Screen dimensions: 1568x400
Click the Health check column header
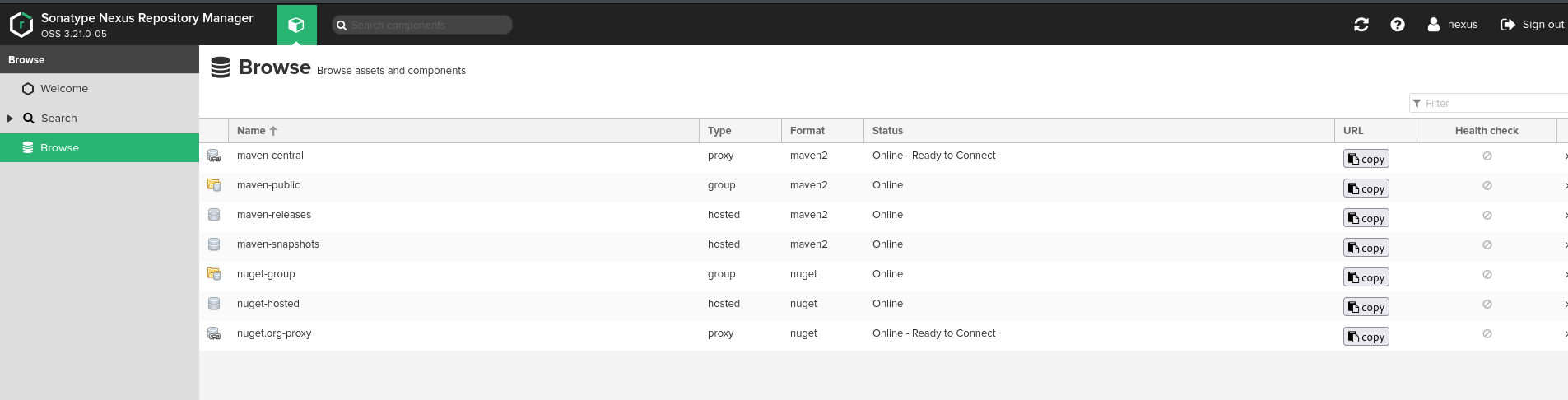1487,131
